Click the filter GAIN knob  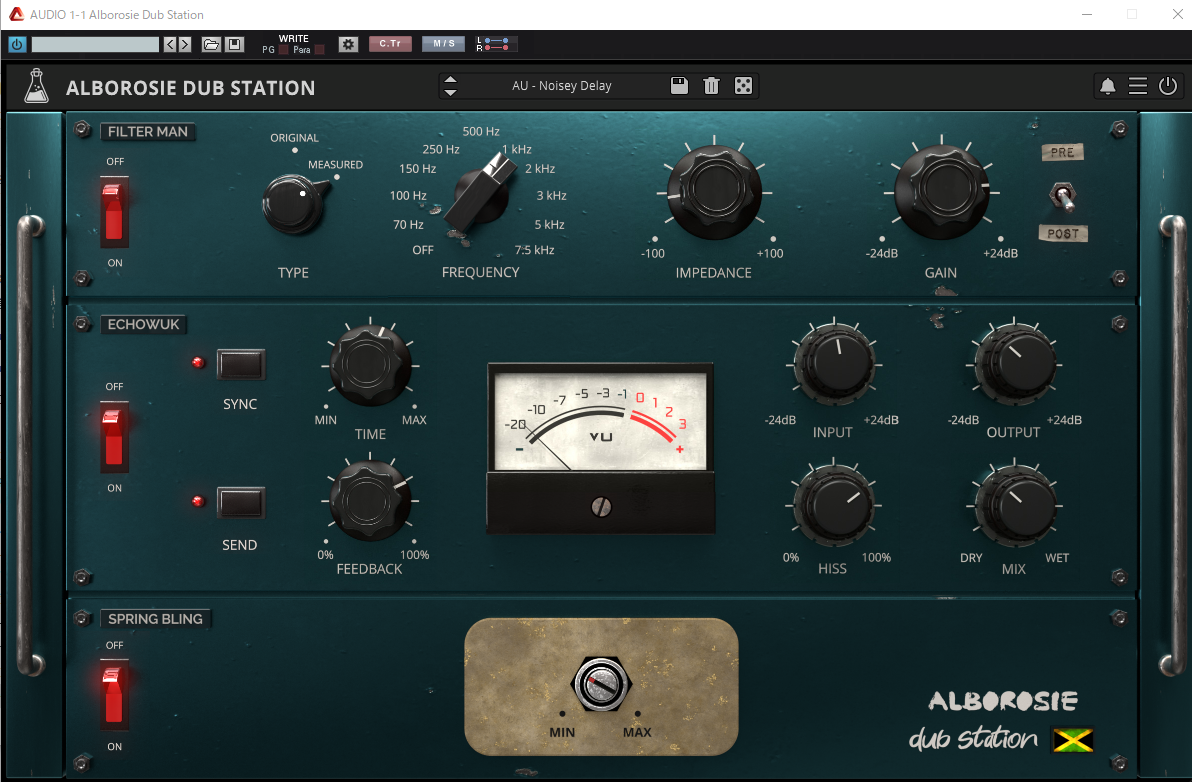[x=941, y=192]
